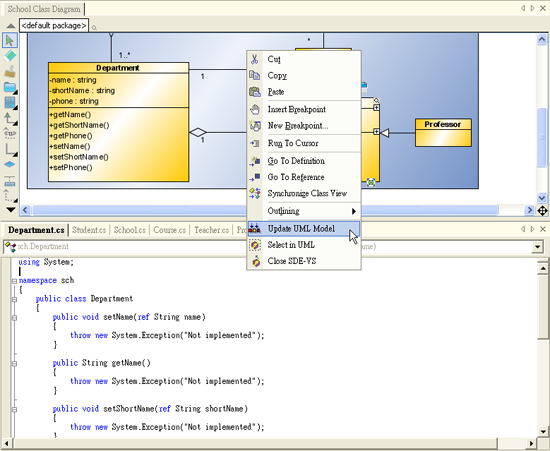Select the package folder tool in diagram toolbar
This screenshot has height=451, width=550.
point(10,87)
